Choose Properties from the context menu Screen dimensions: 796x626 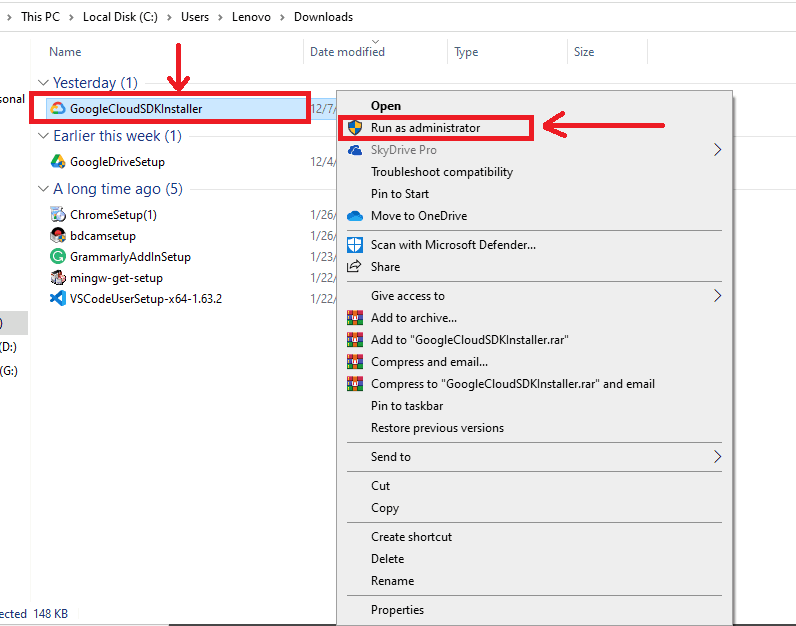tap(397, 610)
